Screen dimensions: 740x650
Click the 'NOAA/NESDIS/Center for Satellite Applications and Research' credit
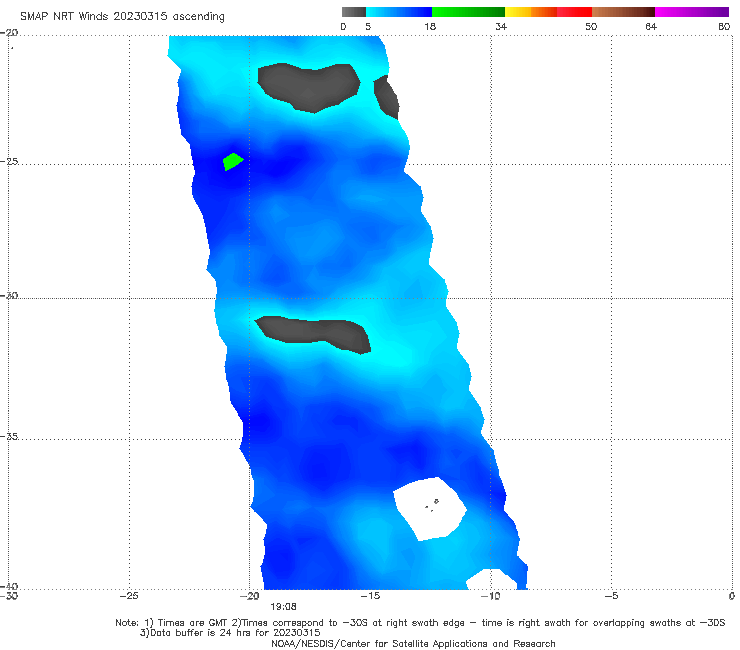[413, 644]
